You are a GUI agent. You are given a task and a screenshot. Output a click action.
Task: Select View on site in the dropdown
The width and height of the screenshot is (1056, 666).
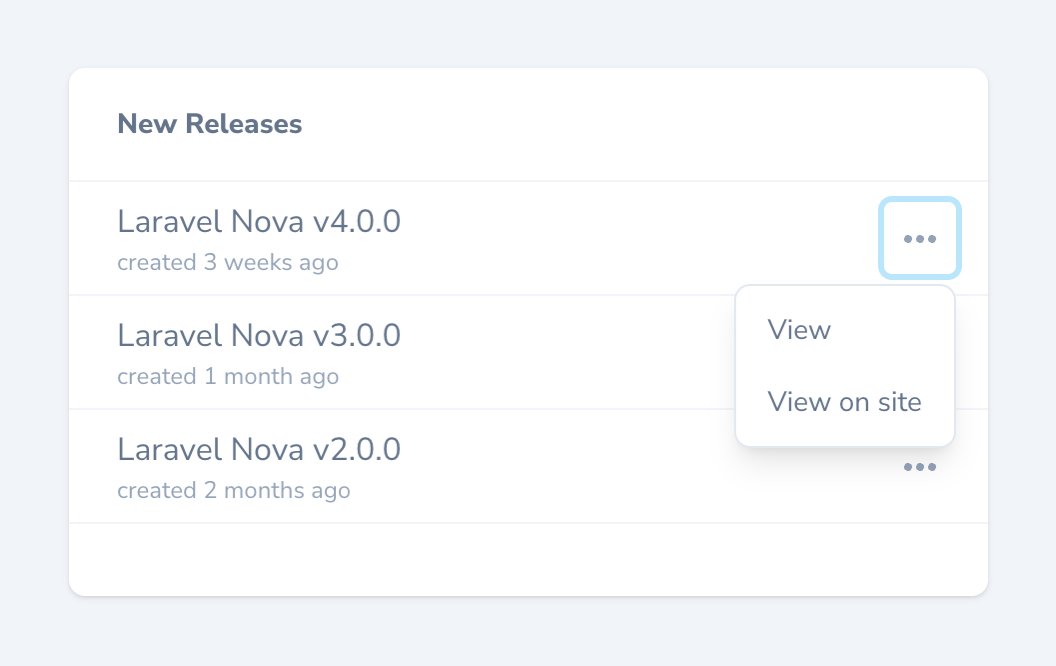click(x=844, y=402)
